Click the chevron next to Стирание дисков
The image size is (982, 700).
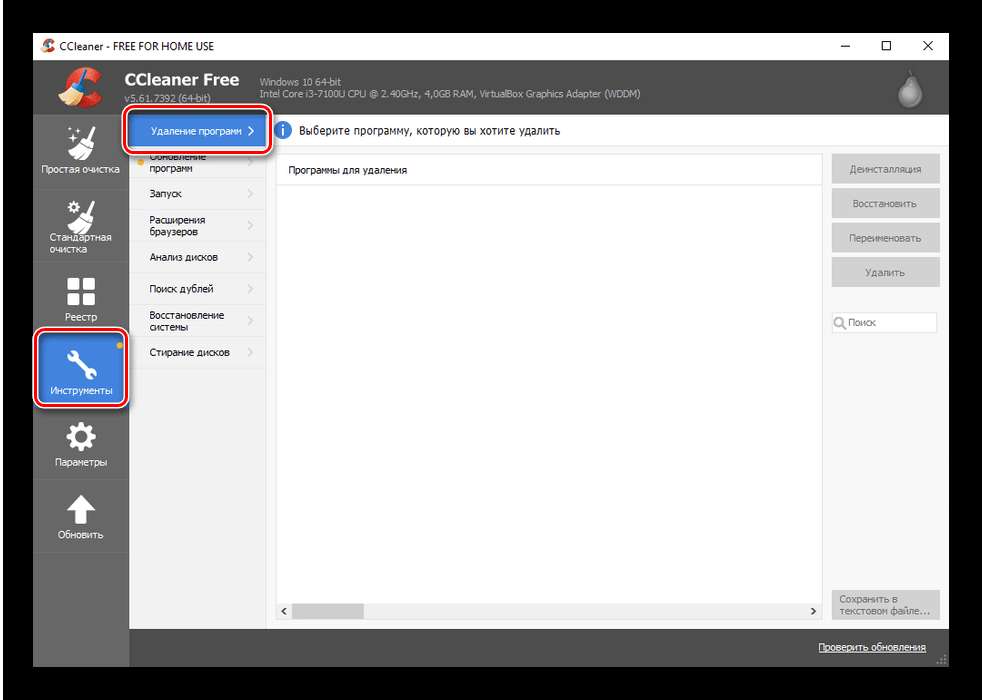[x=251, y=353]
